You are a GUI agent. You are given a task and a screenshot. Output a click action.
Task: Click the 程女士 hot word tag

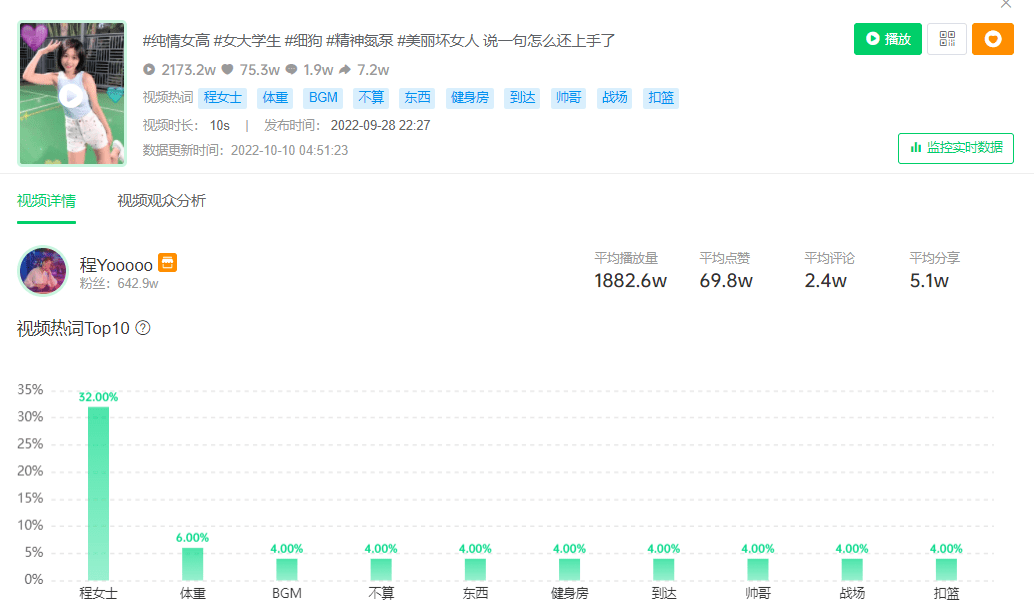223,98
